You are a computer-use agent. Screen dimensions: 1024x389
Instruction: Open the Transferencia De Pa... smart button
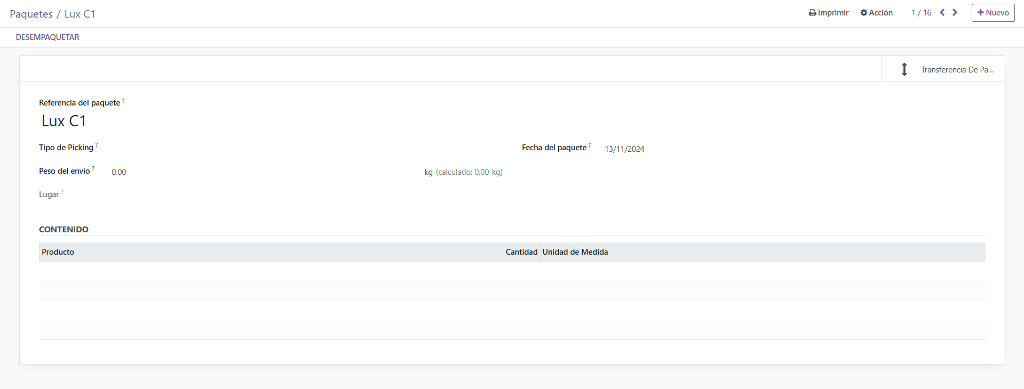[x=943, y=69]
